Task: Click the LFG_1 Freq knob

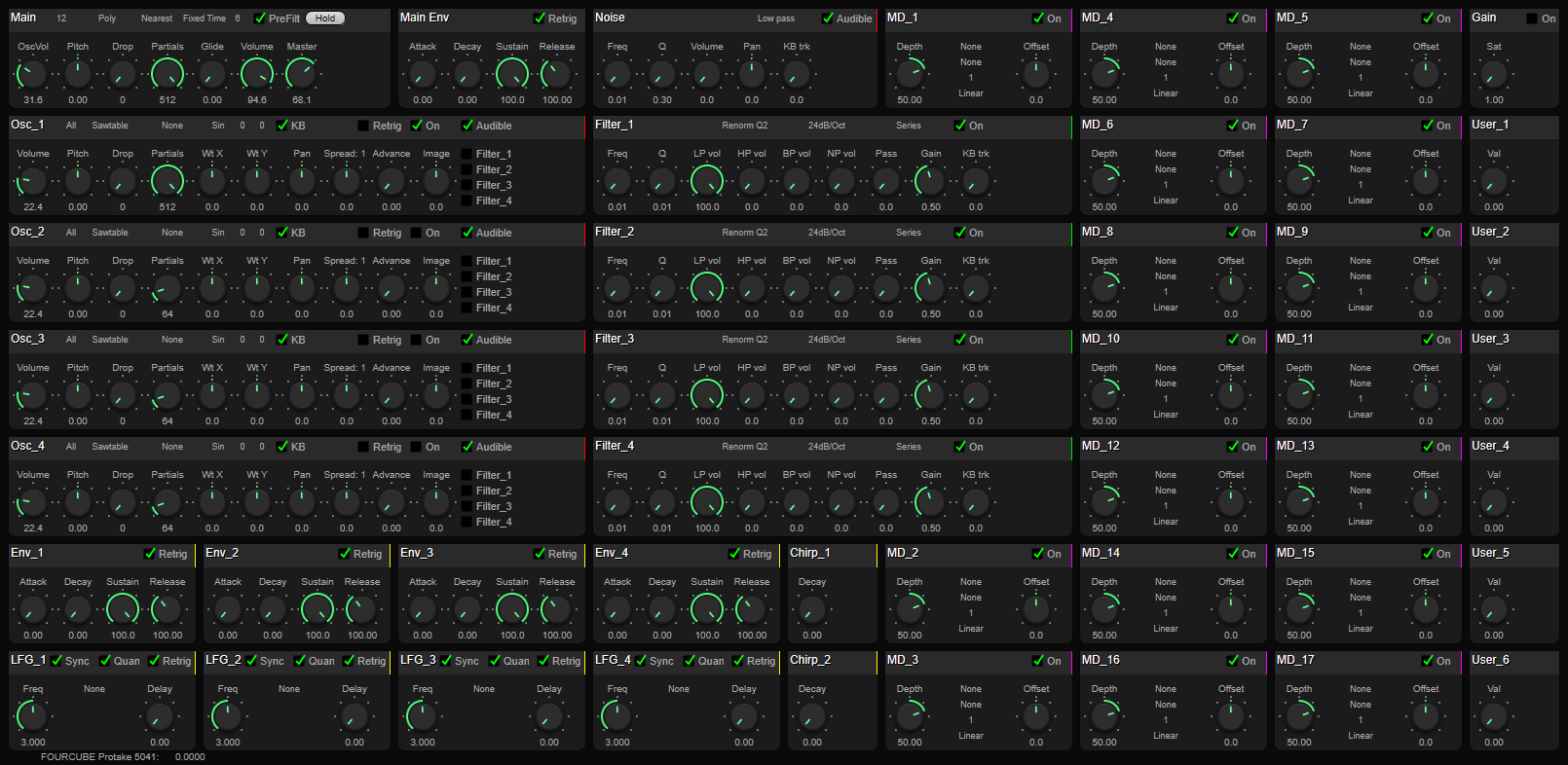Action: [33, 715]
